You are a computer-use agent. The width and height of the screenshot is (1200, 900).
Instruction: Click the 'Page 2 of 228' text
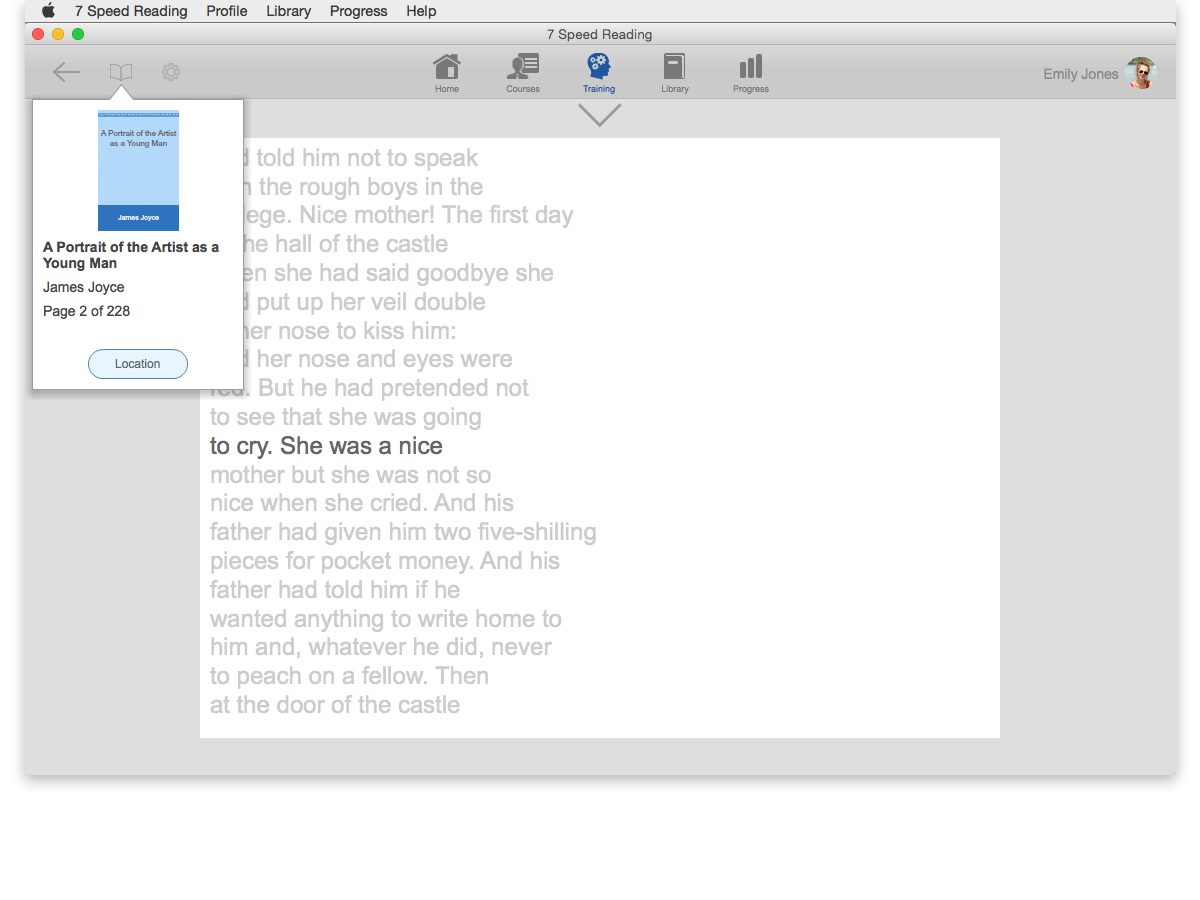[87, 311]
